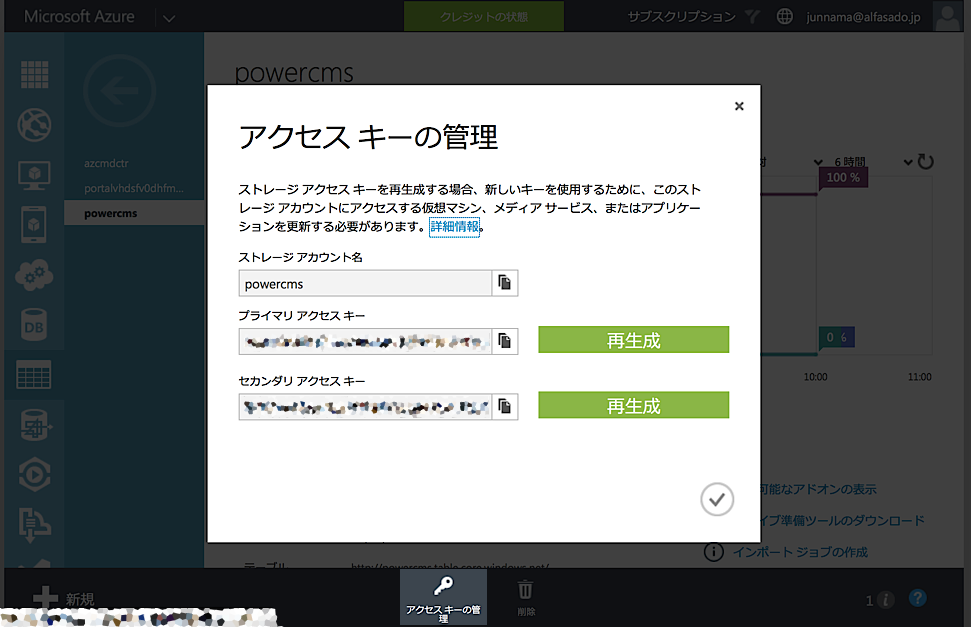Select the primary access key field
Viewport: 971px width, 627px height.
click(x=365, y=341)
